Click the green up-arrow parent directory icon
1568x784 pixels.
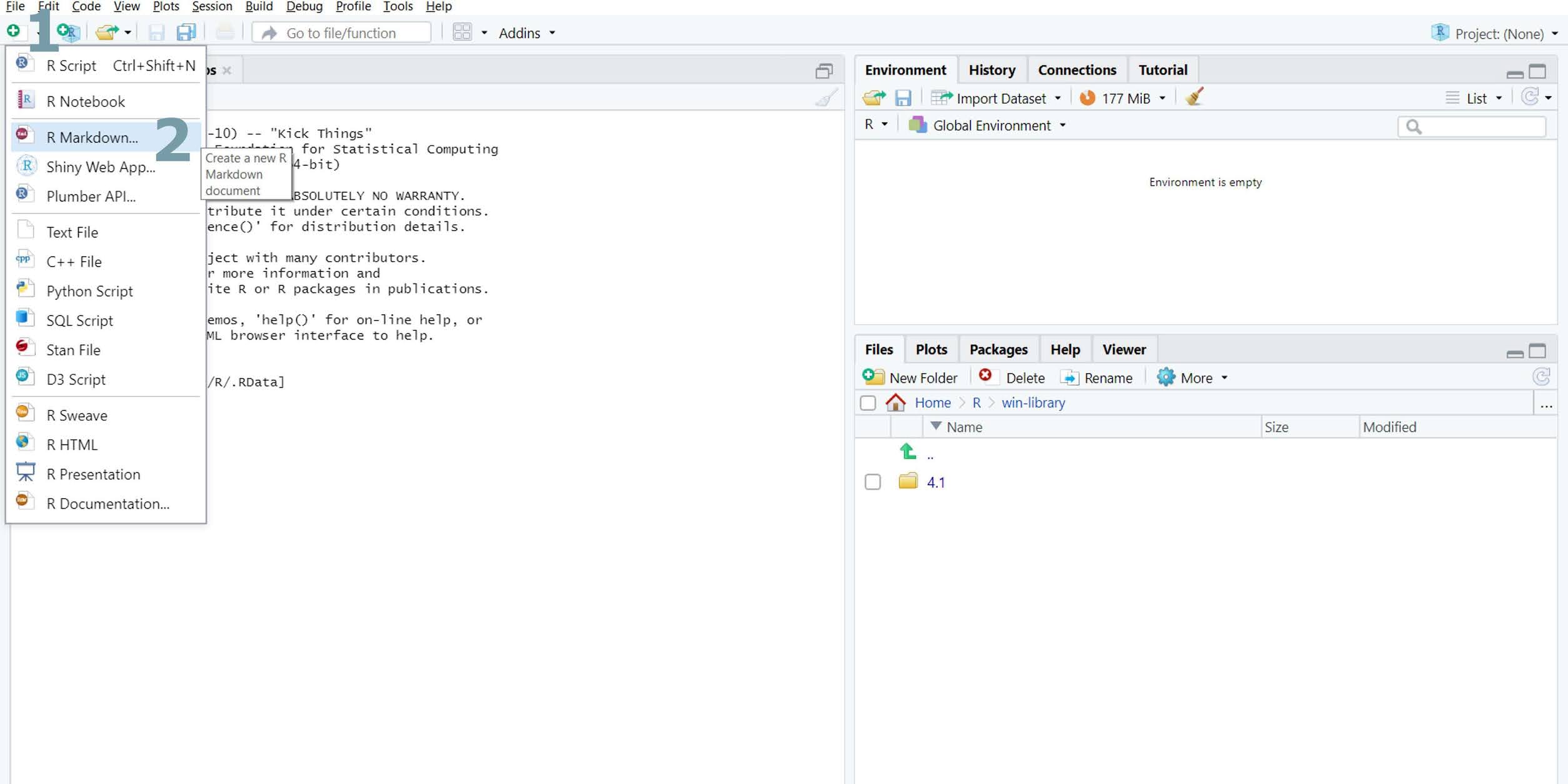pyautogui.click(x=908, y=451)
